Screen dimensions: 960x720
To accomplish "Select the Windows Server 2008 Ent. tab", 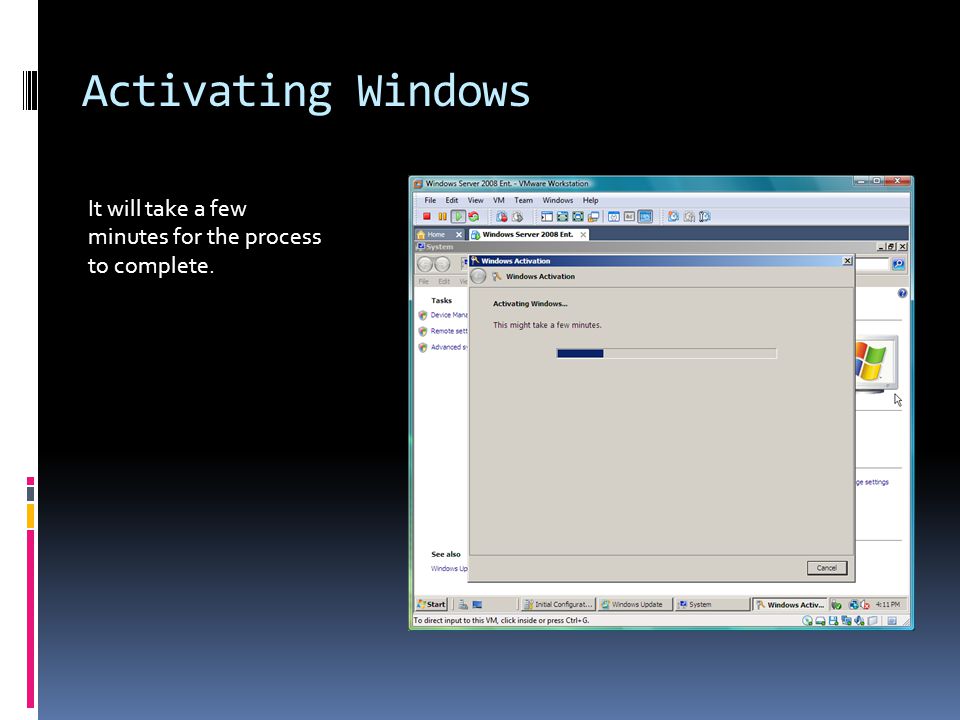I will [528, 234].
